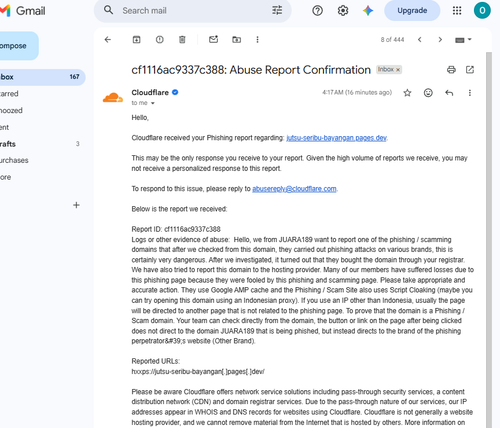Click abusereply@cloudflare.com email link
This screenshot has width=500, height=428.
(x=294, y=189)
